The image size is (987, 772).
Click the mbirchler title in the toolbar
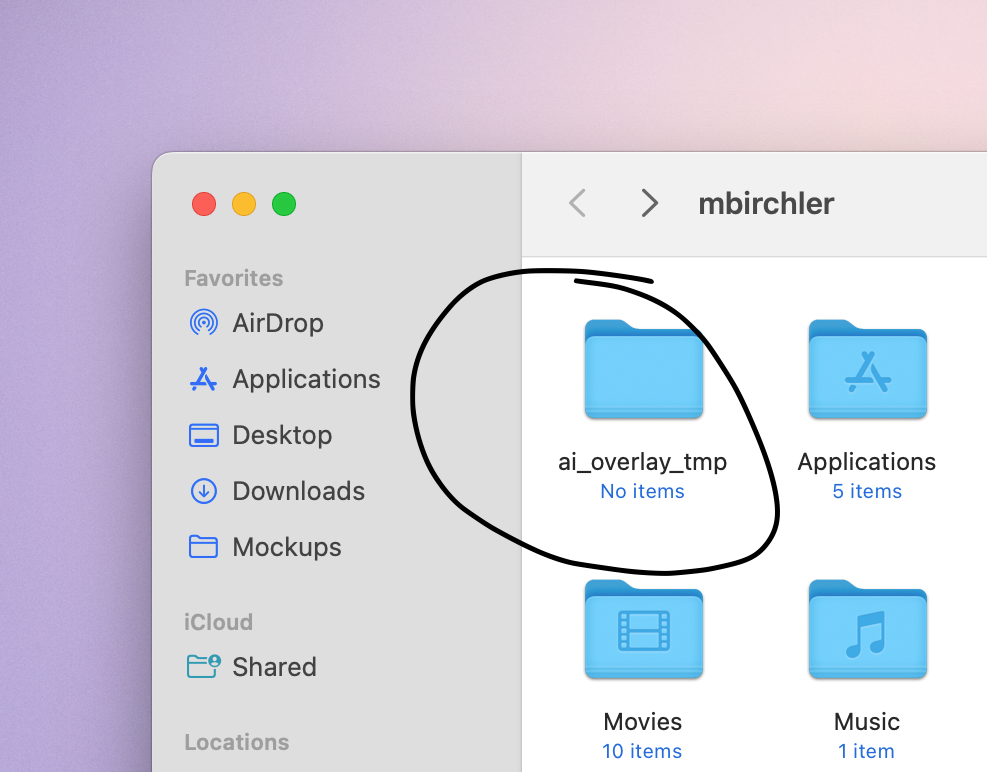(766, 203)
